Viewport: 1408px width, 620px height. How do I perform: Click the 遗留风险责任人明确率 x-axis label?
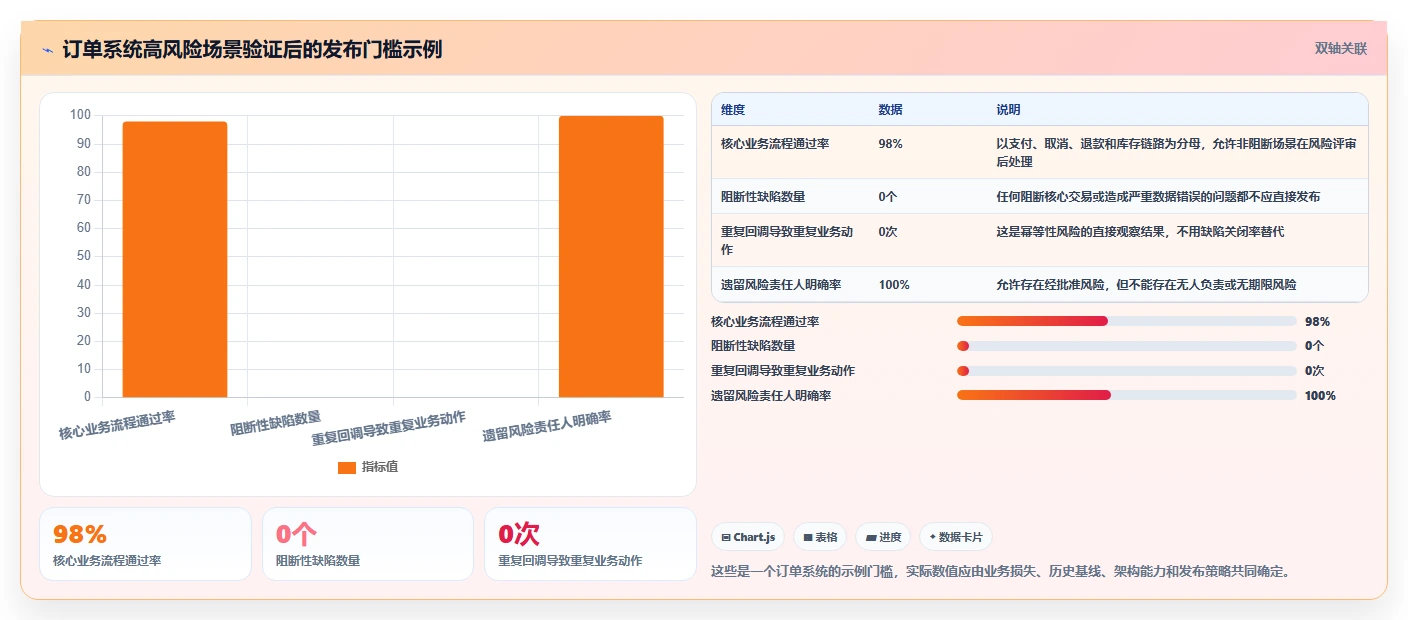[x=547, y=425]
